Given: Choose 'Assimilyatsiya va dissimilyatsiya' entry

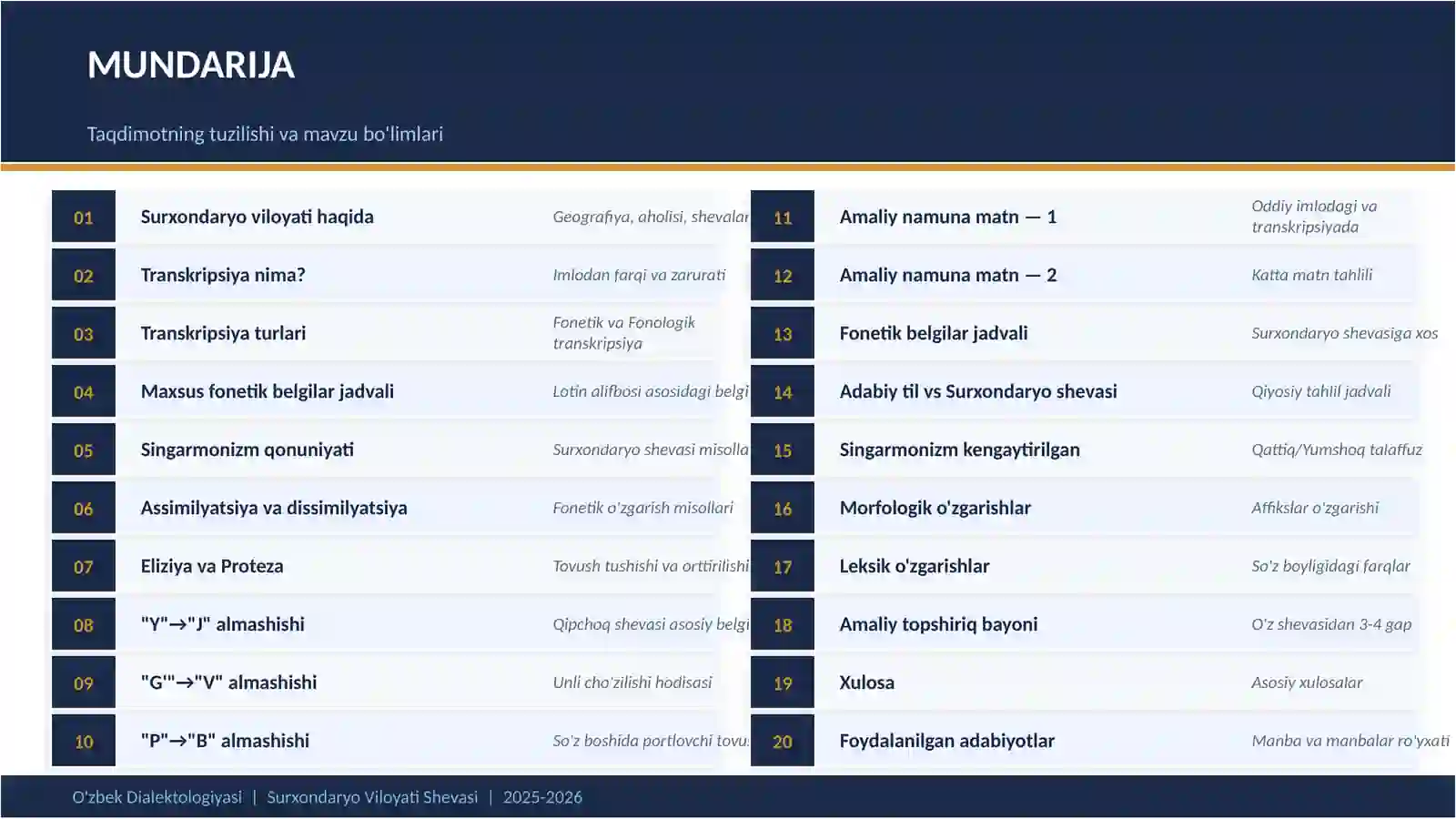Looking at the screenshot, I should [x=274, y=508].
